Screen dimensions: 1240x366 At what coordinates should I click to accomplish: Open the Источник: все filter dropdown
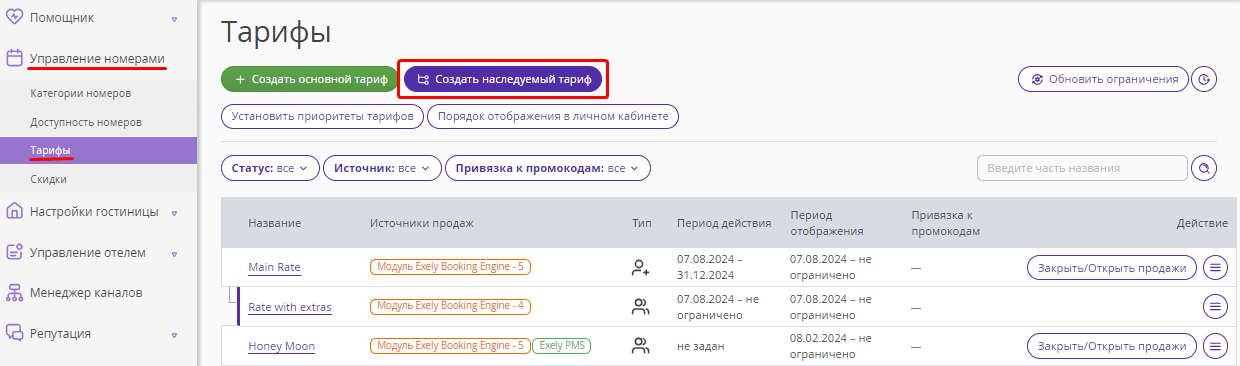click(x=382, y=168)
